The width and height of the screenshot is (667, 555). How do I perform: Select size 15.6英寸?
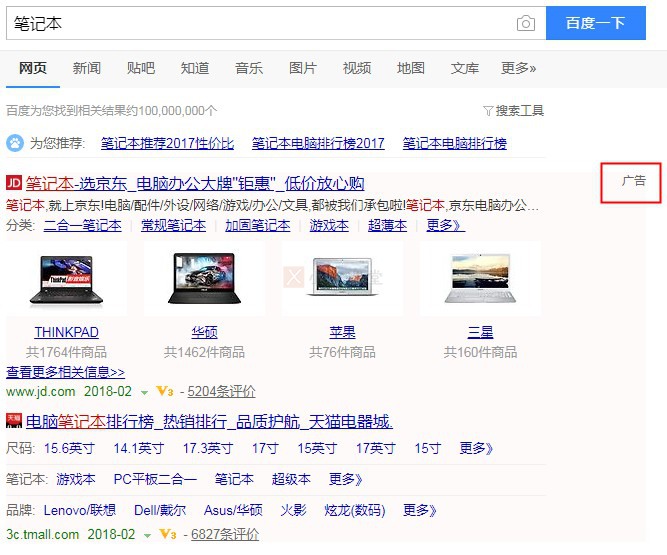(x=69, y=448)
